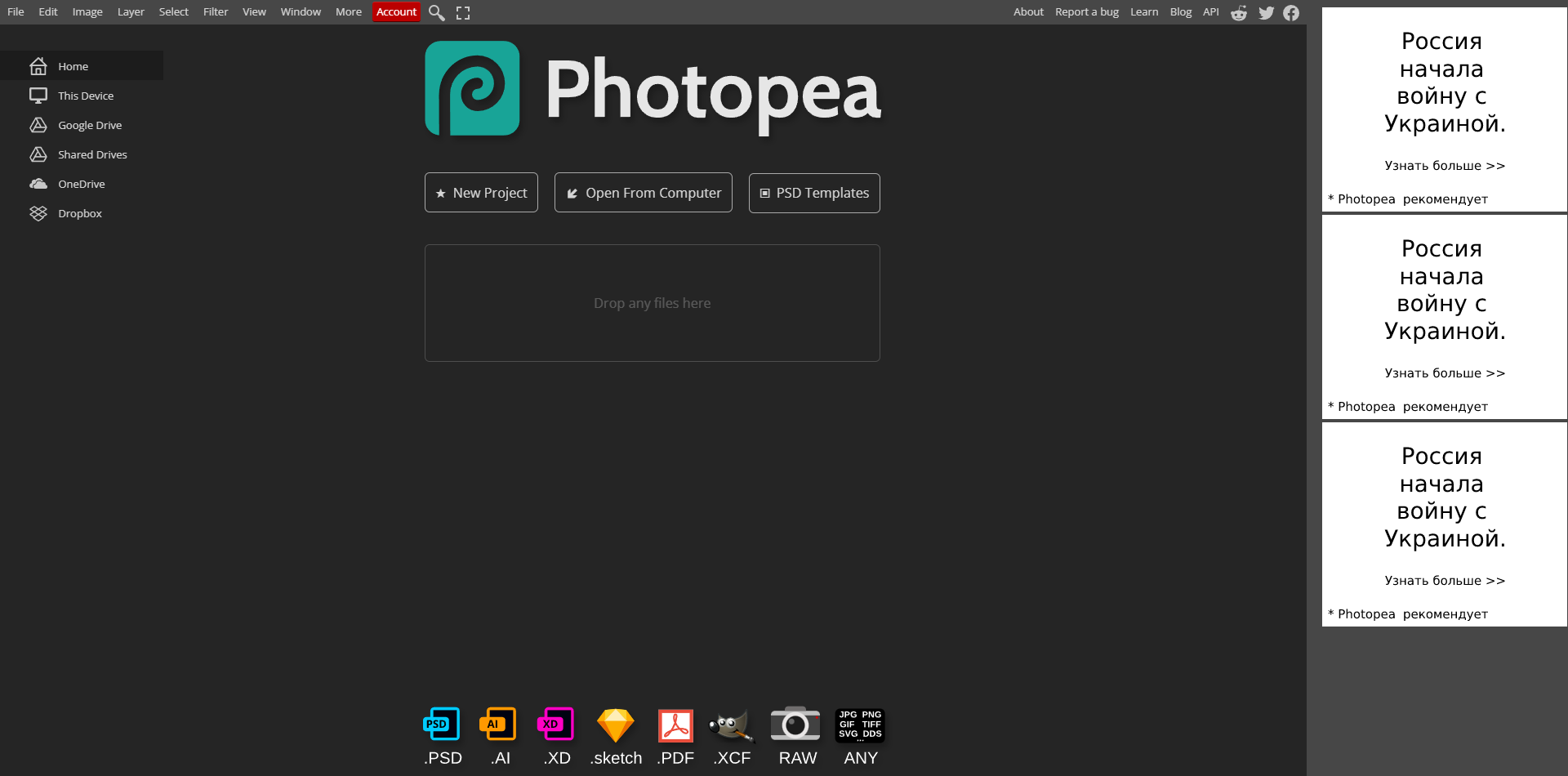Open the View menu
The image size is (1568, 776).
tap(254, 12)
